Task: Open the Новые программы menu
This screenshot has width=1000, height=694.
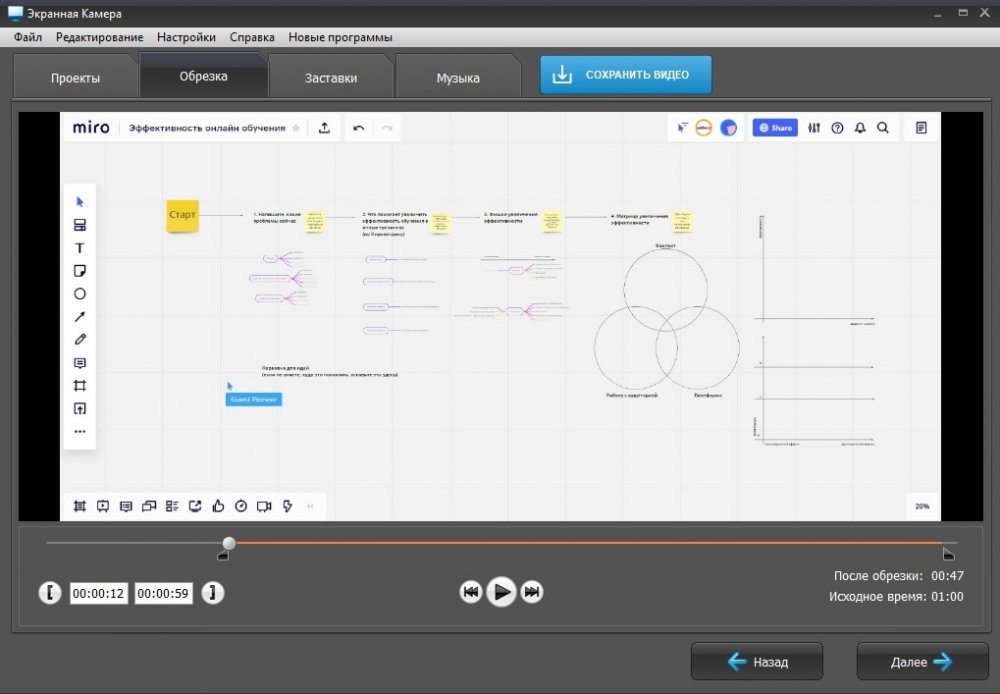Action: [x=340, y=37]
